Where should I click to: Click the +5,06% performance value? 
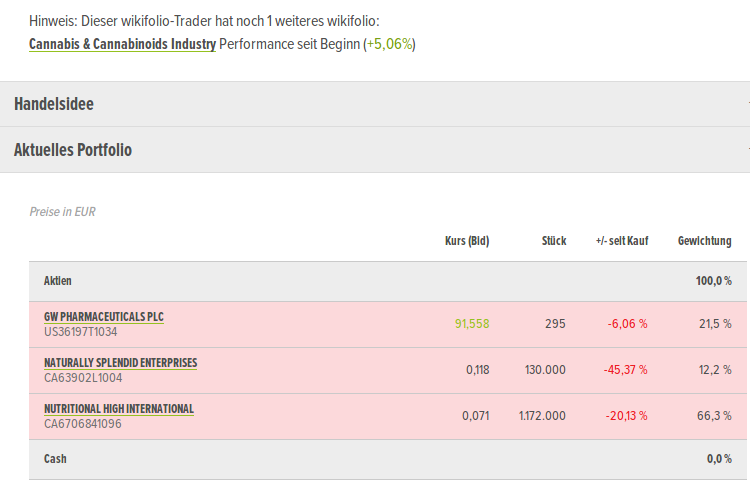[x=389, y=44]
